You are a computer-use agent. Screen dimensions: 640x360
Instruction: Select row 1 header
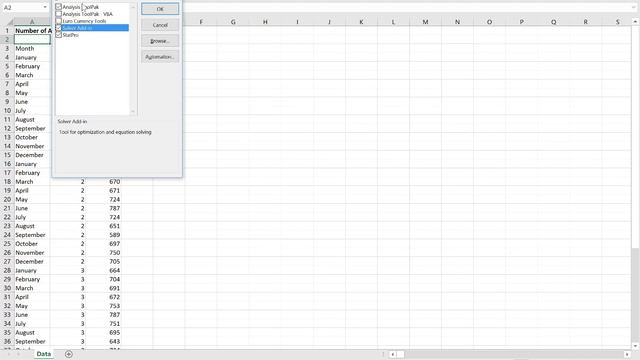coord(7,31)
